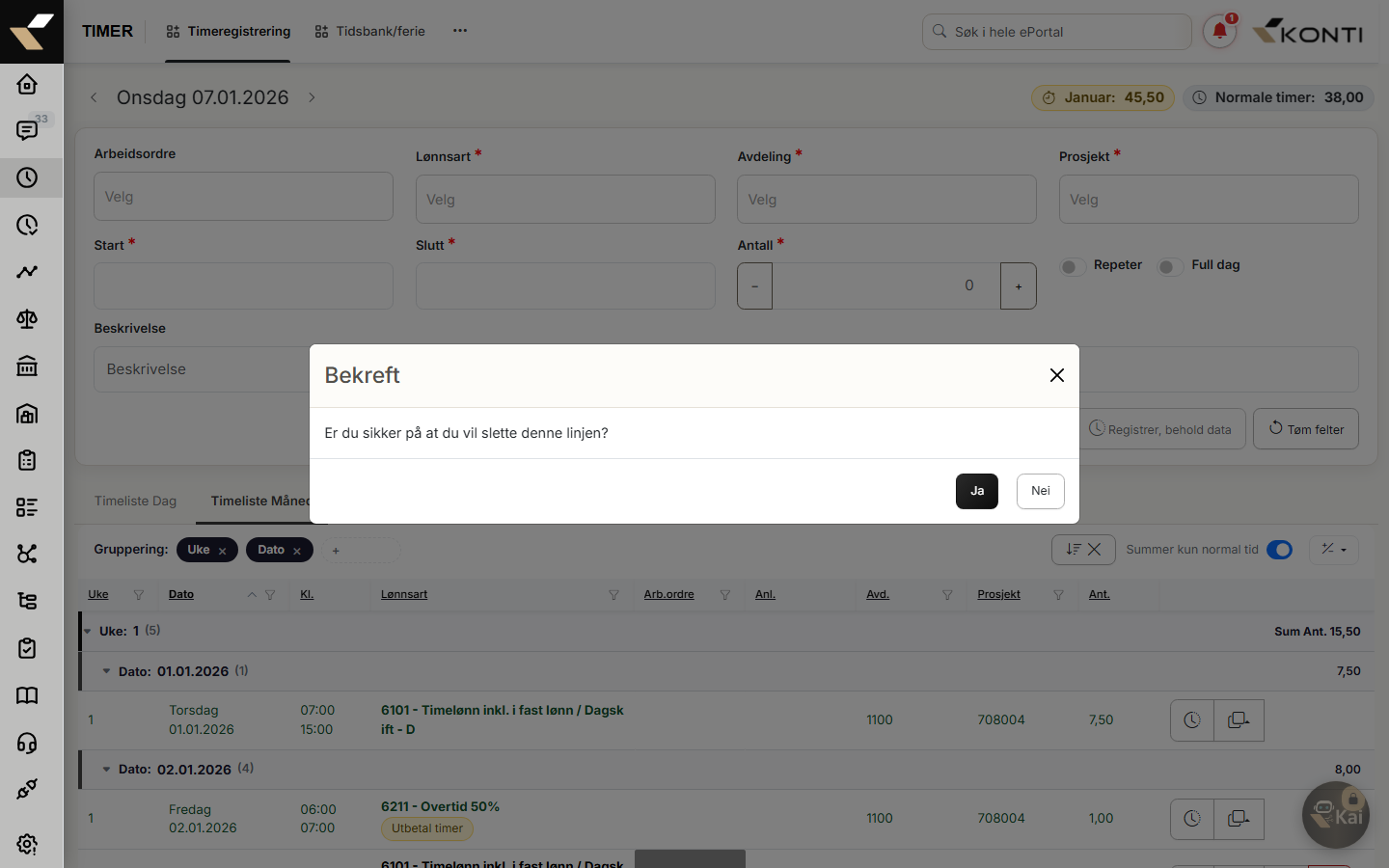
Task: Click the notification bell icon
Action: [x=1219, y=32]
